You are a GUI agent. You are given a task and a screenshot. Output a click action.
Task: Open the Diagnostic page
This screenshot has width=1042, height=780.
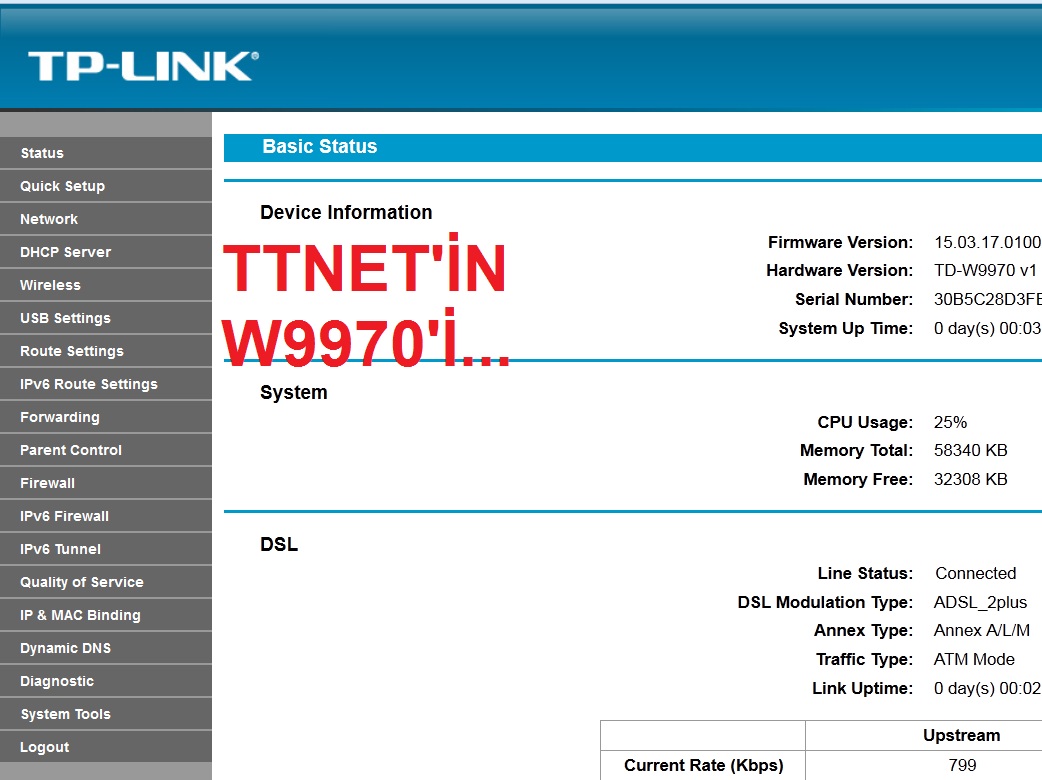coord(106,681)
